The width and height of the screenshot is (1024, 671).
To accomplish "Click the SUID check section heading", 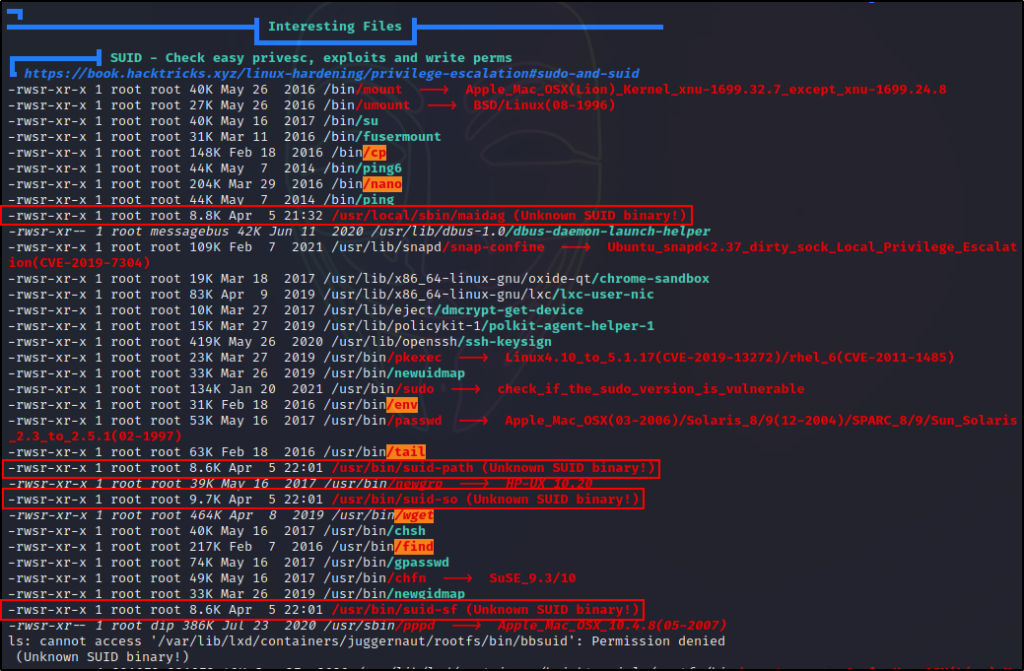I will tap(310, 58).
